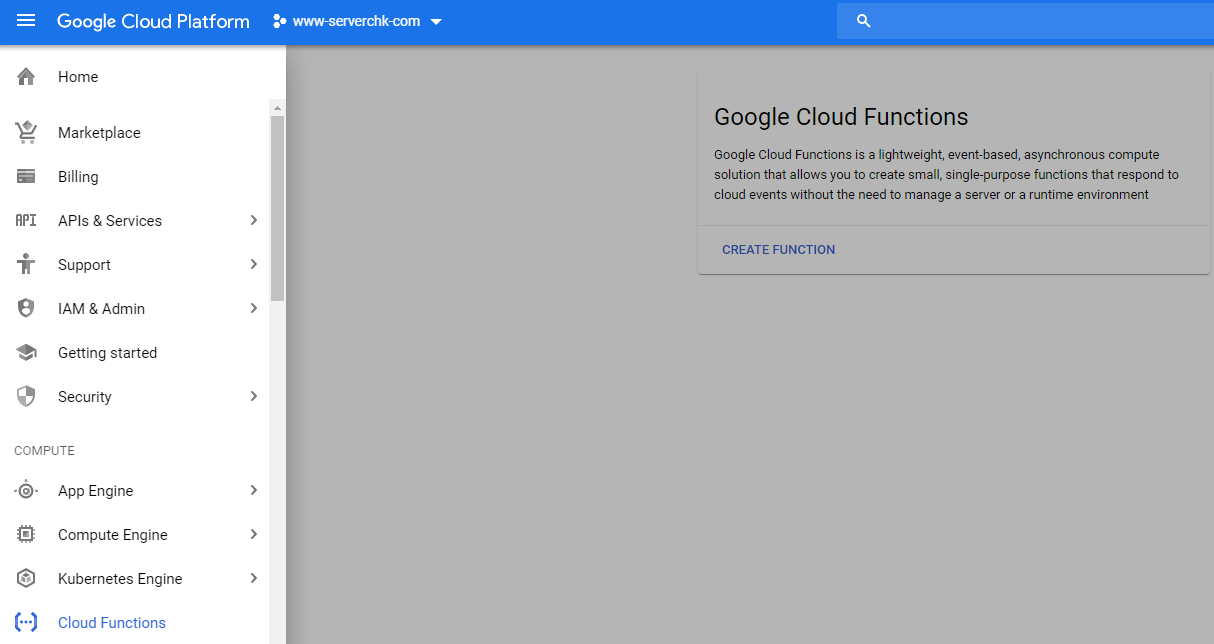Expand the APIs & Services menu

pyautogui.click(x=253, y=220)
